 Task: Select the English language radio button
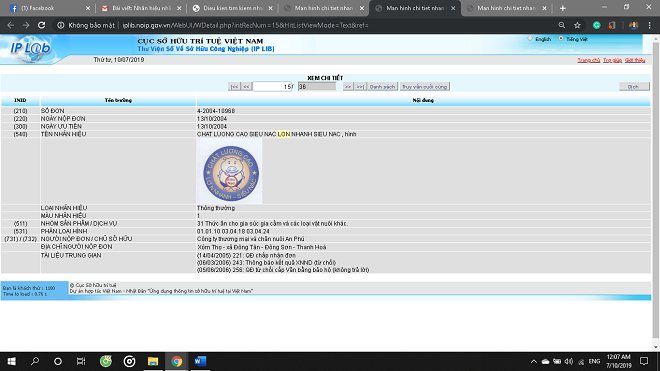pyautogui.click(x=530, y=39)
